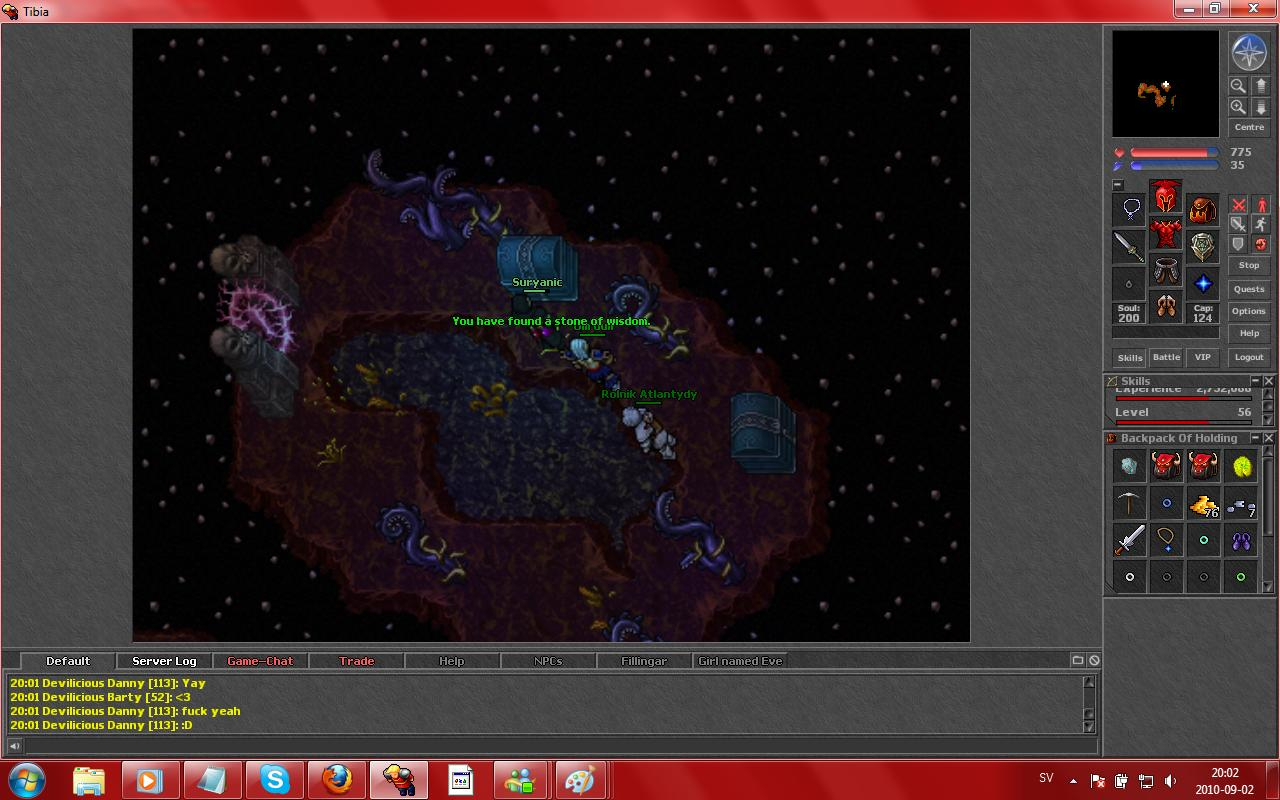Viewport: 1280px width, 800px height.
Task: Click the ring equipment slot
Action: click(1130, 283)
